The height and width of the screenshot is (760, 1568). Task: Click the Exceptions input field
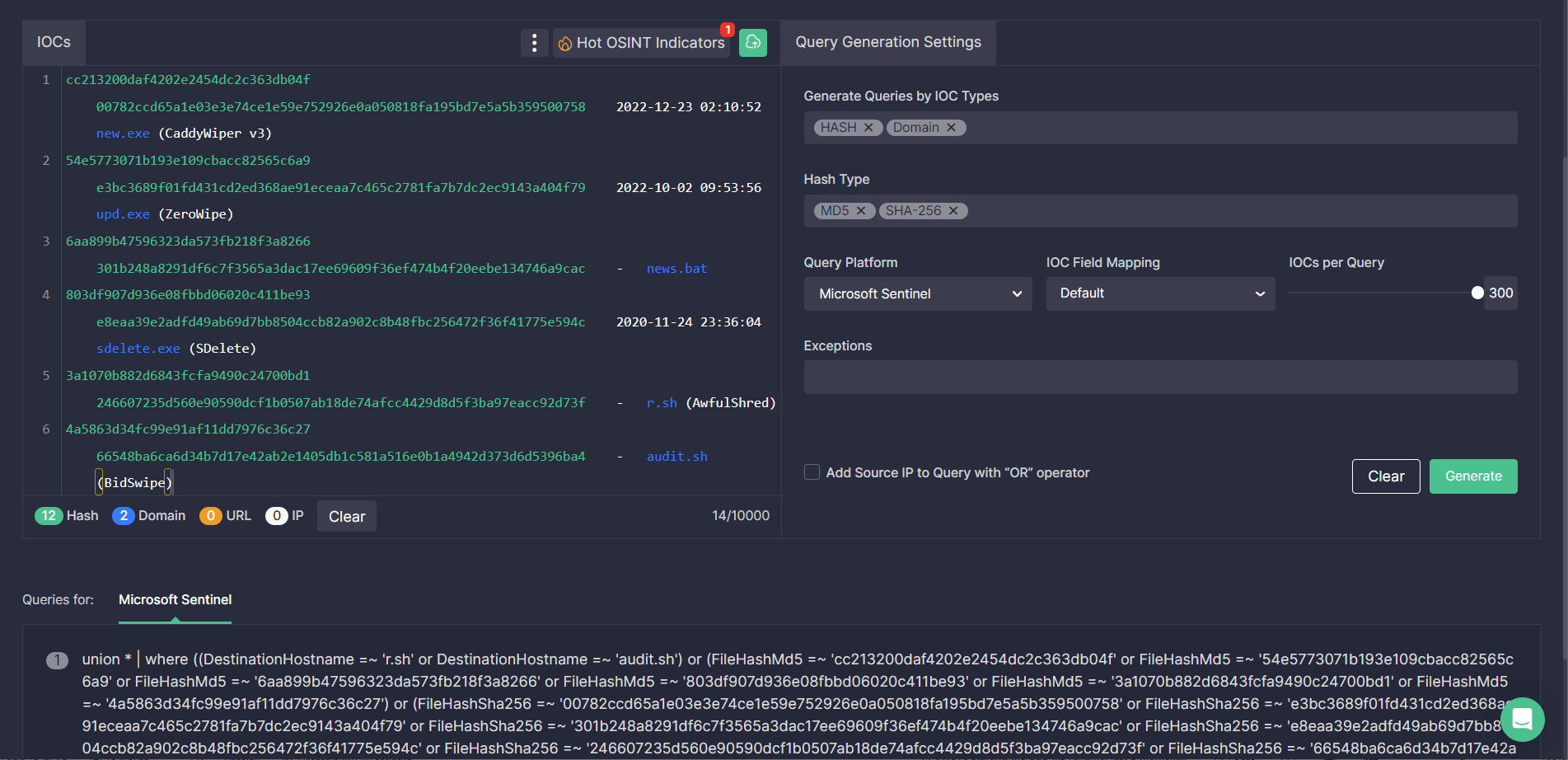1160,377
